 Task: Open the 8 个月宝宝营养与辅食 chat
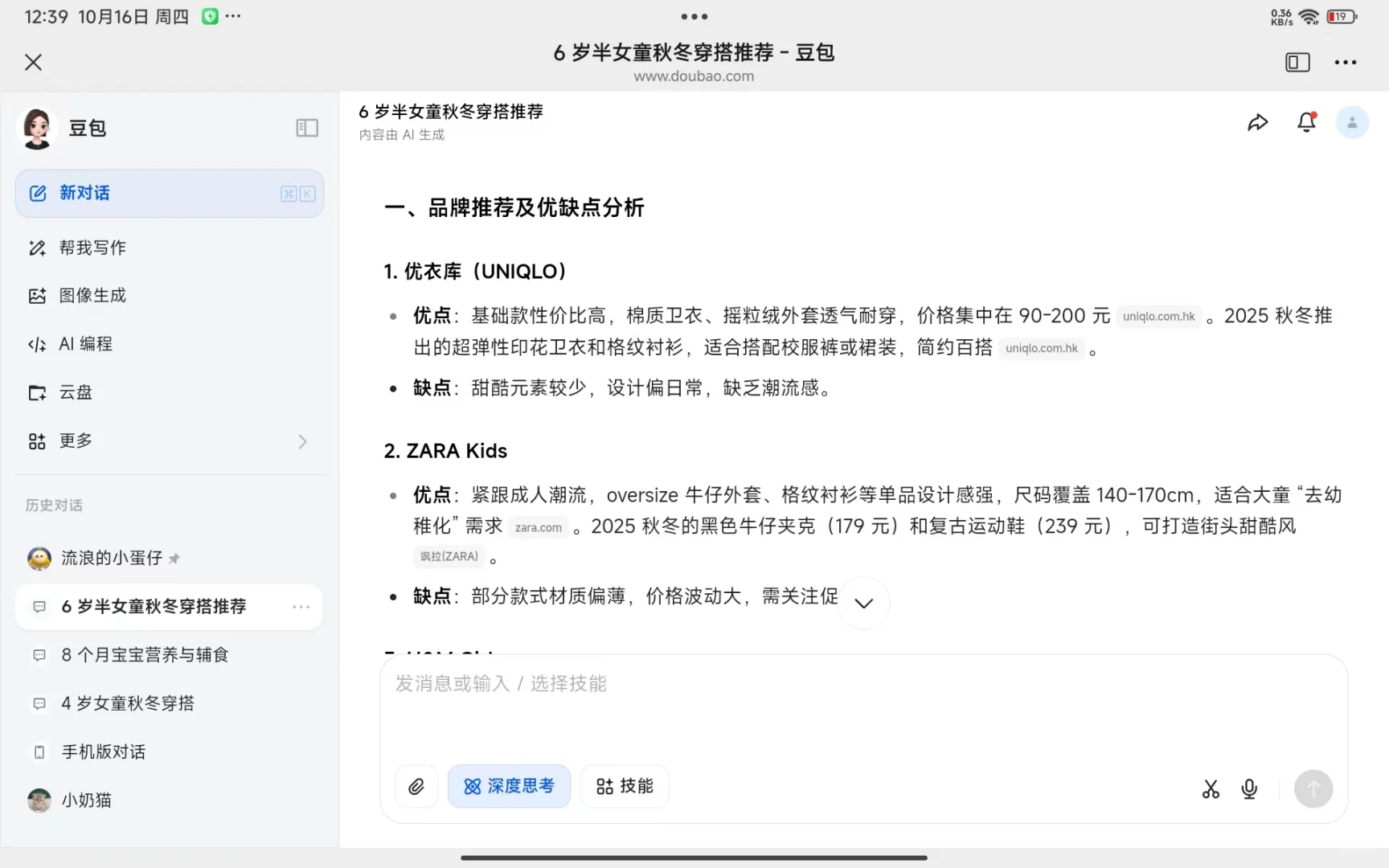coord(170,655)
